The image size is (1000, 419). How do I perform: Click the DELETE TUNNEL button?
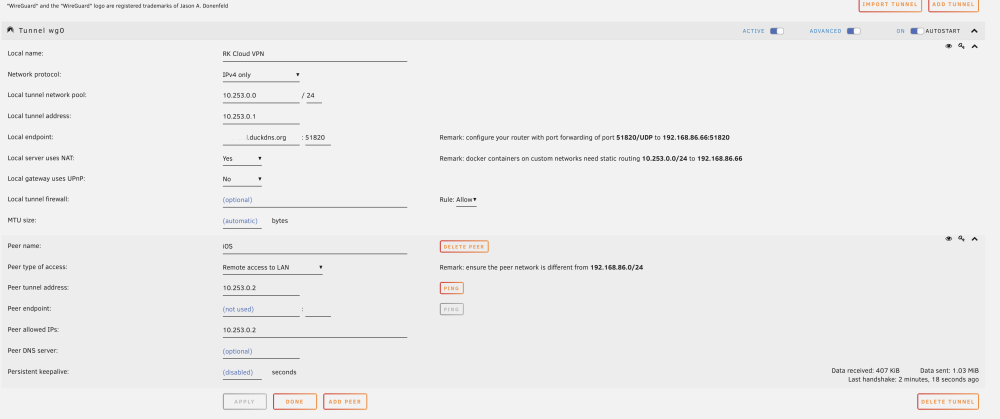point(948,402)
